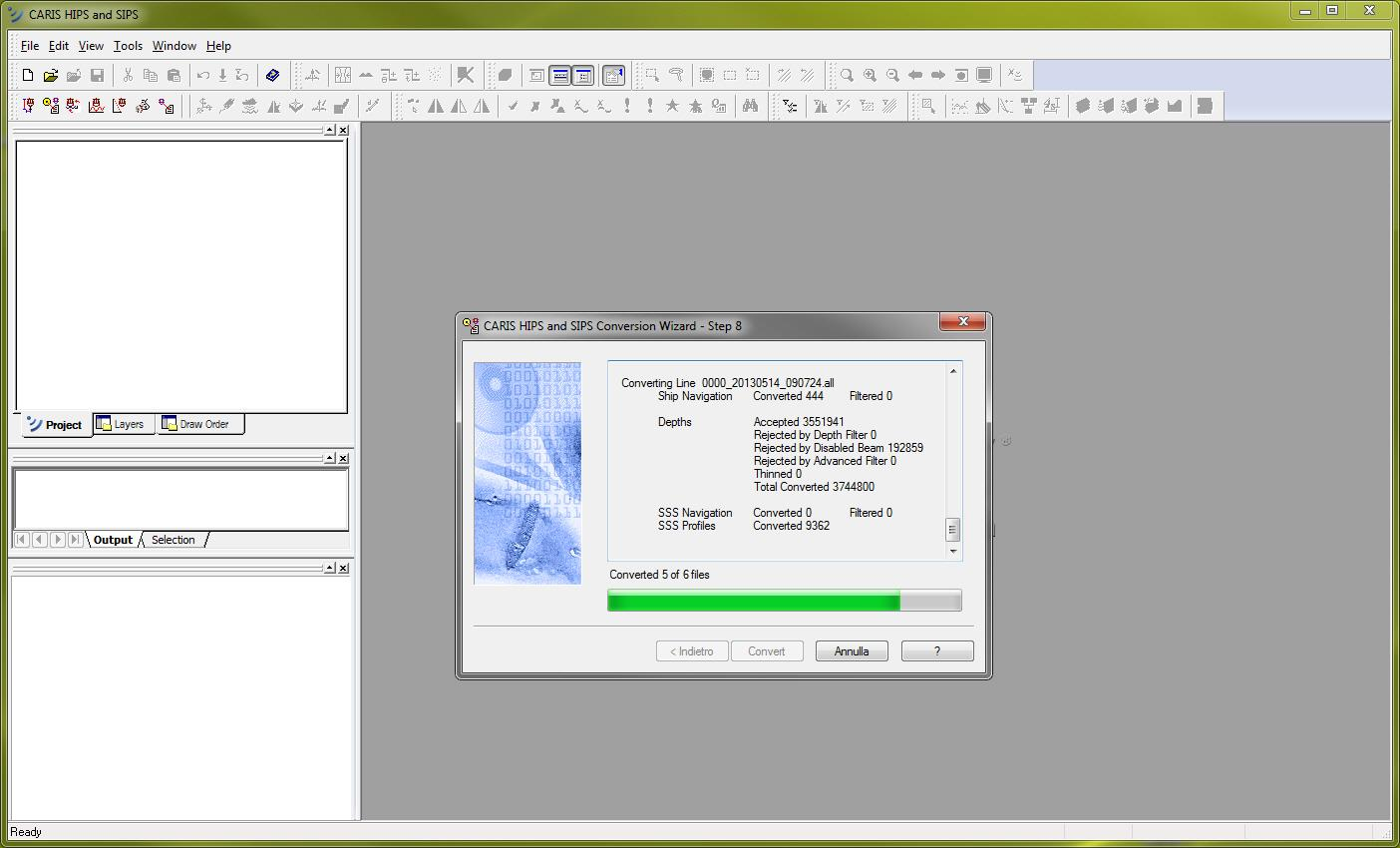Click the monitor overview icon in the top toolbar
The height and width of the screenshot is (848, 1400).
click(984, 75)
